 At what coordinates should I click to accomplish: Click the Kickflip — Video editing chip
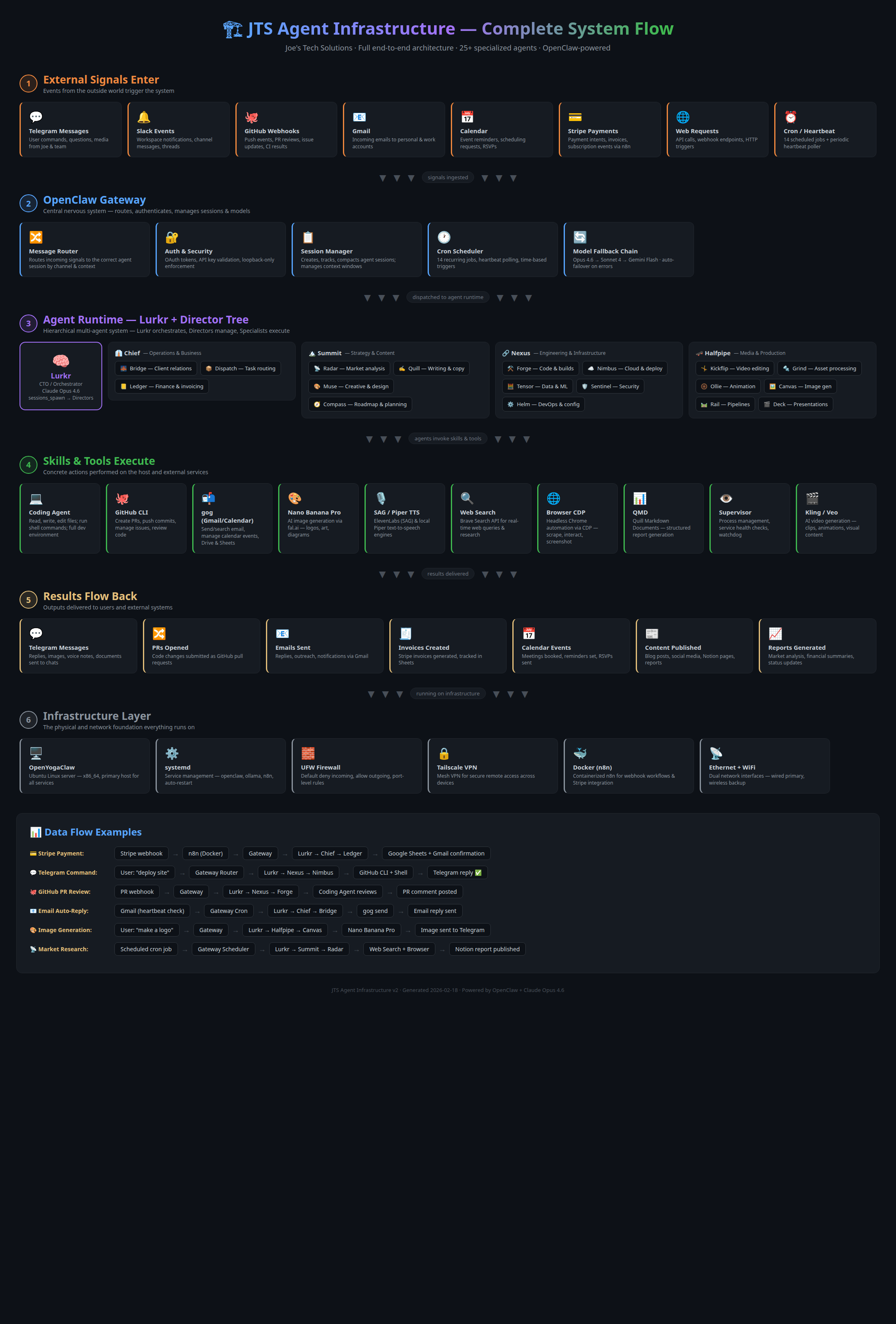[x=735, y=369]
